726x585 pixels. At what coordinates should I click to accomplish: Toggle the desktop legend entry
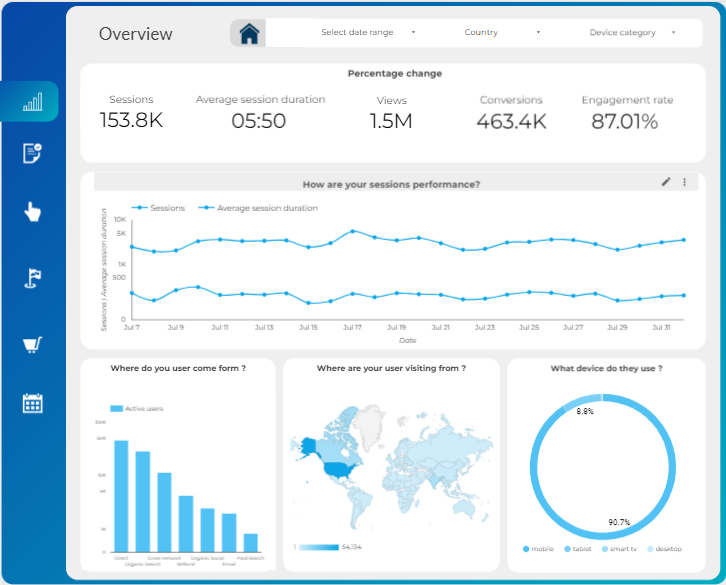click(664, 549)
